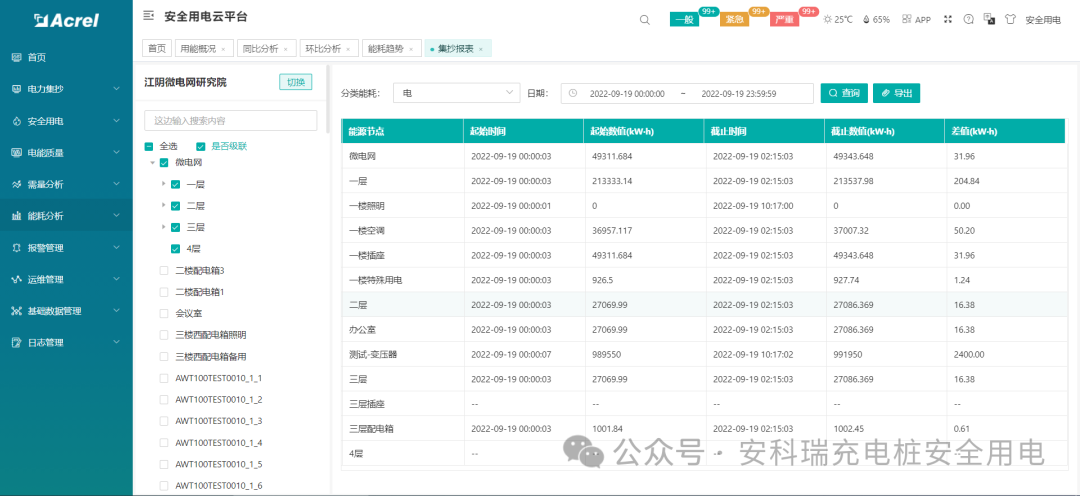Click the 能耗分析 sidebar icon
1080x496 pixels.
pos(17,216)
